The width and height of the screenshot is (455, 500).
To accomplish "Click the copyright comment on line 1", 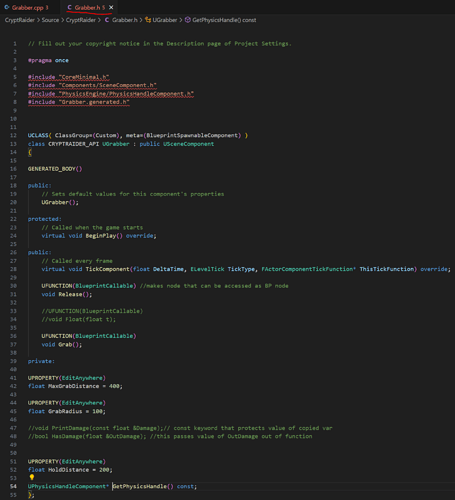I will click(x=160, y=44).
